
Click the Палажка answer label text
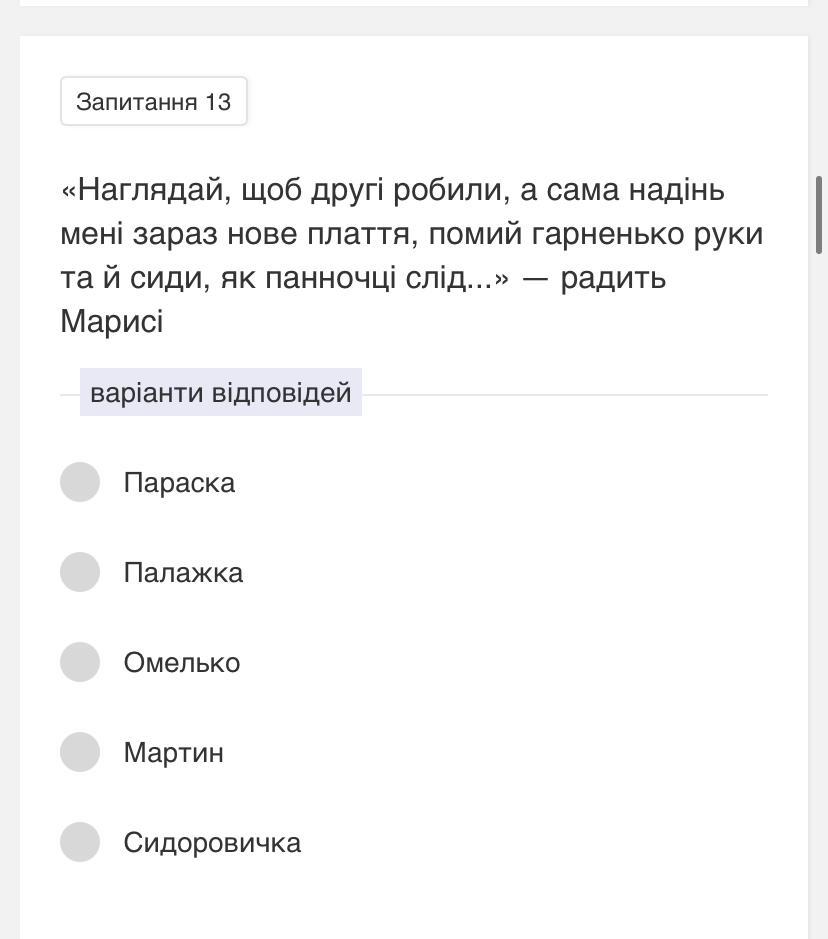[183, 573]
